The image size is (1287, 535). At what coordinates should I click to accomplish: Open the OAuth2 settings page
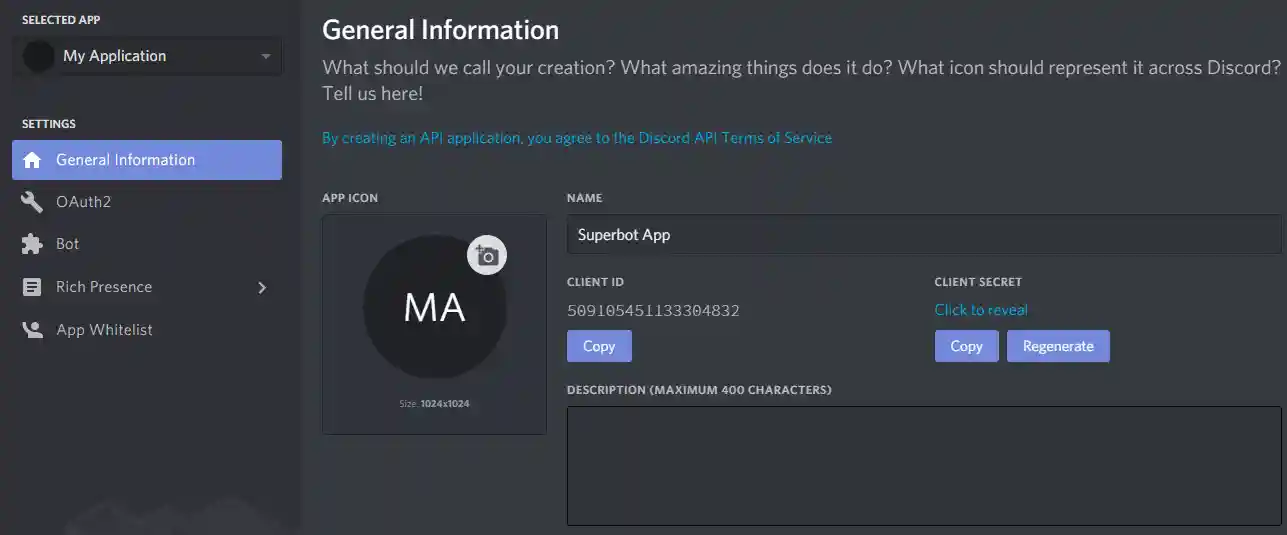point(83,202)
